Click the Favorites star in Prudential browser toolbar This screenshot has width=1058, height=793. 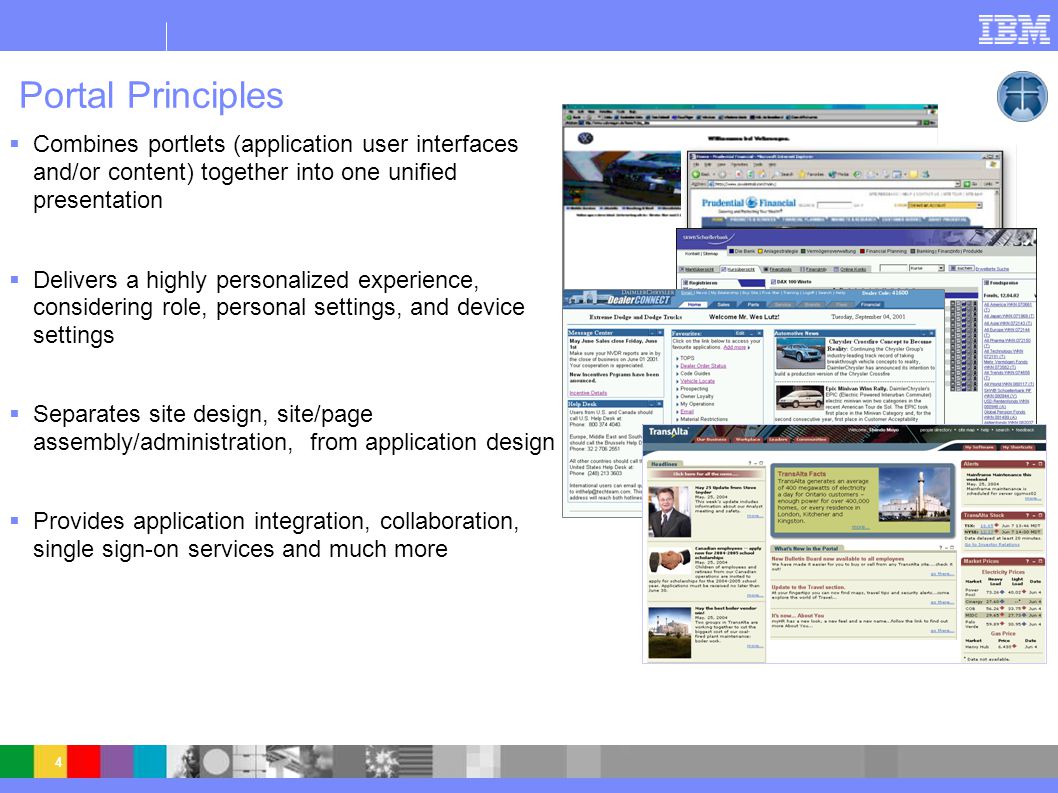[802, 174]
